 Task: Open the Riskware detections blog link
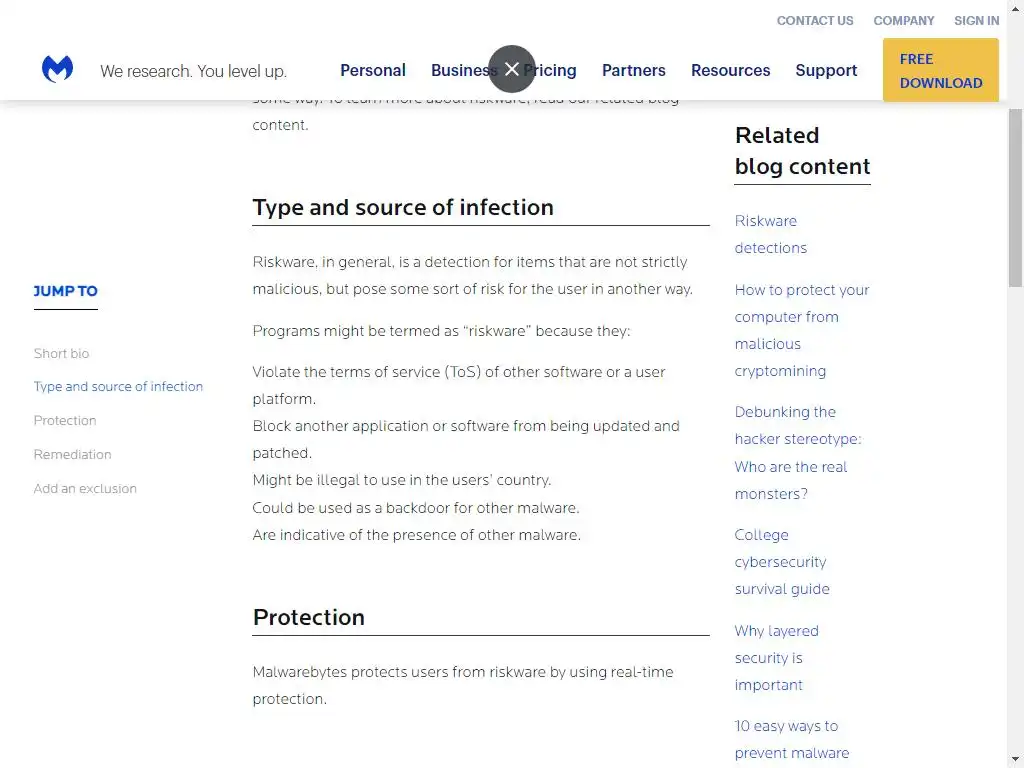[x=770, y=234]
